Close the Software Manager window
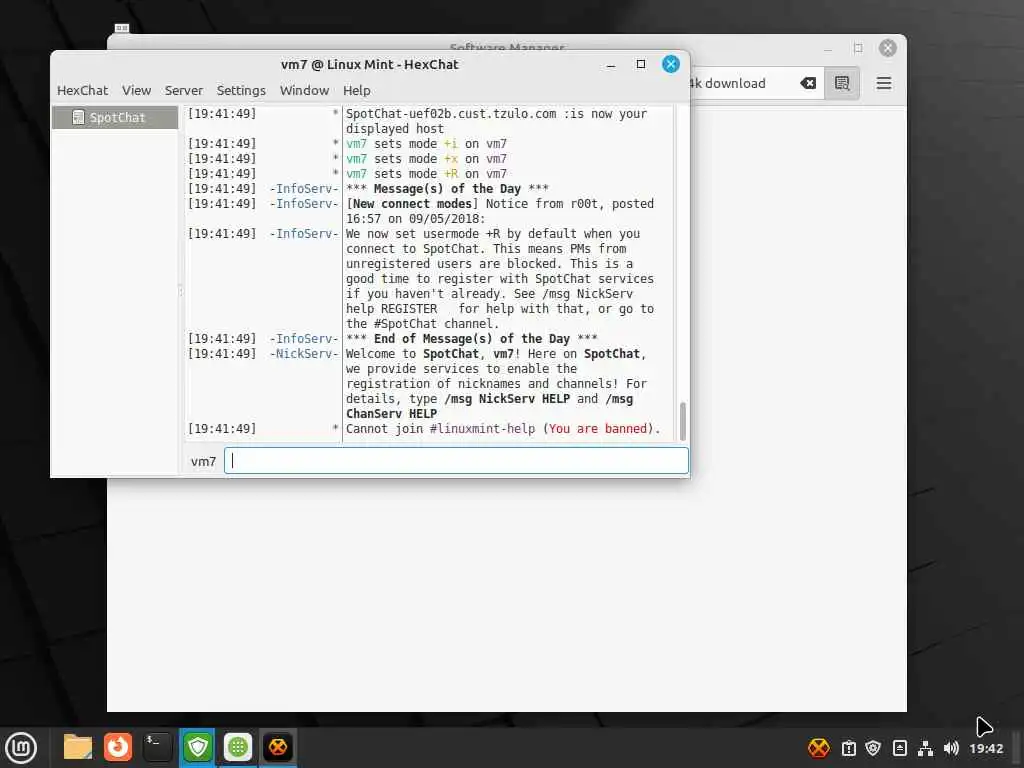The width and height of the screenshot is (1024, 768). (888, 48)
